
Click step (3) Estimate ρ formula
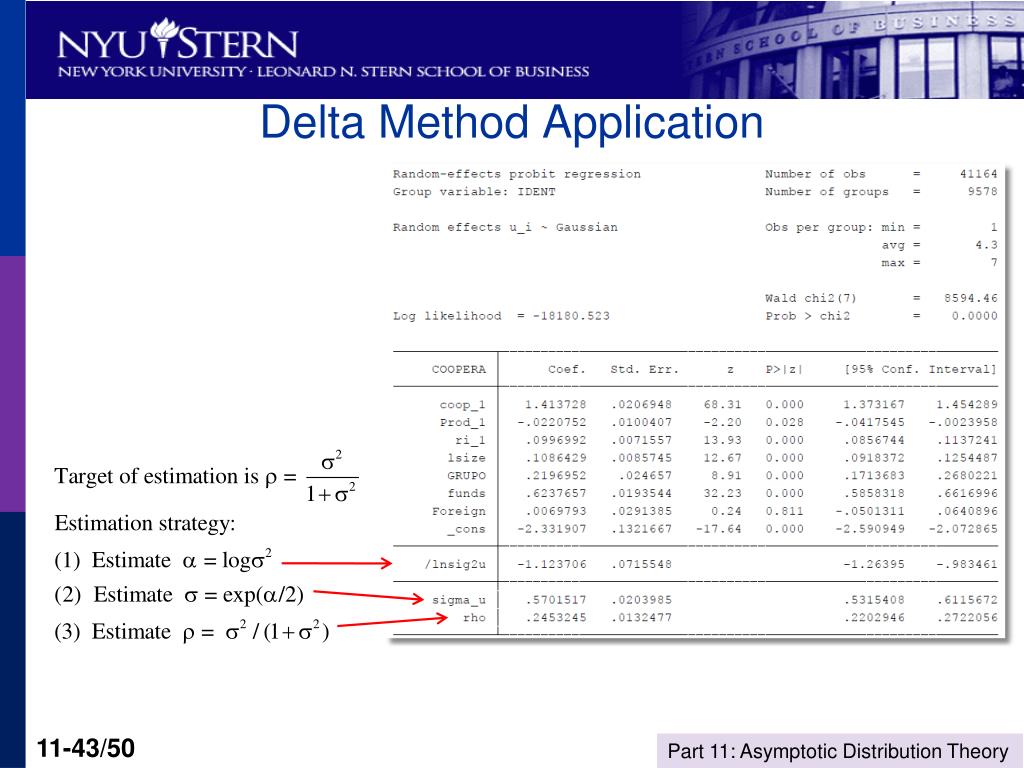[192, 632]
